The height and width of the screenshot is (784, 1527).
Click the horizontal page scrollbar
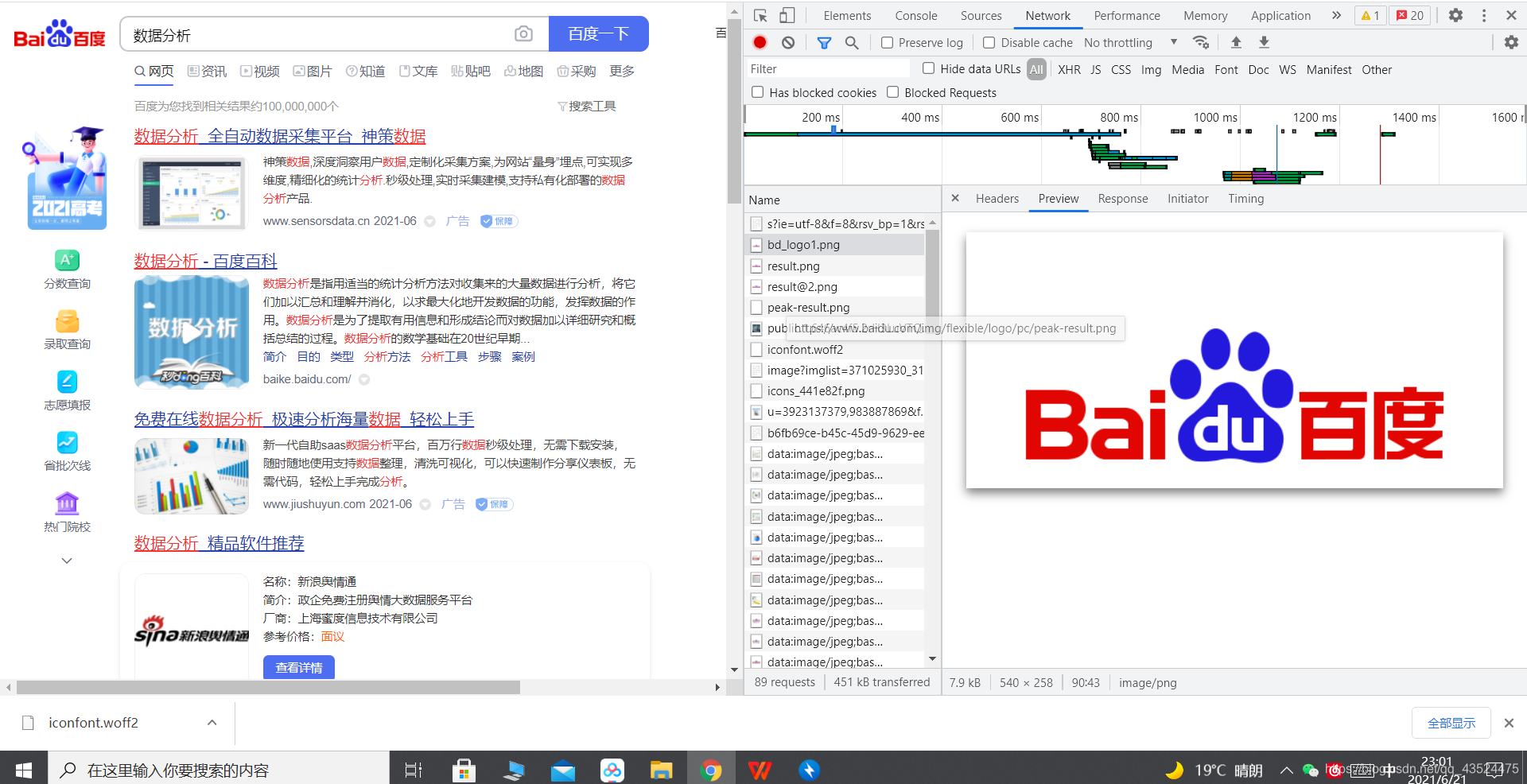(268, 687)
